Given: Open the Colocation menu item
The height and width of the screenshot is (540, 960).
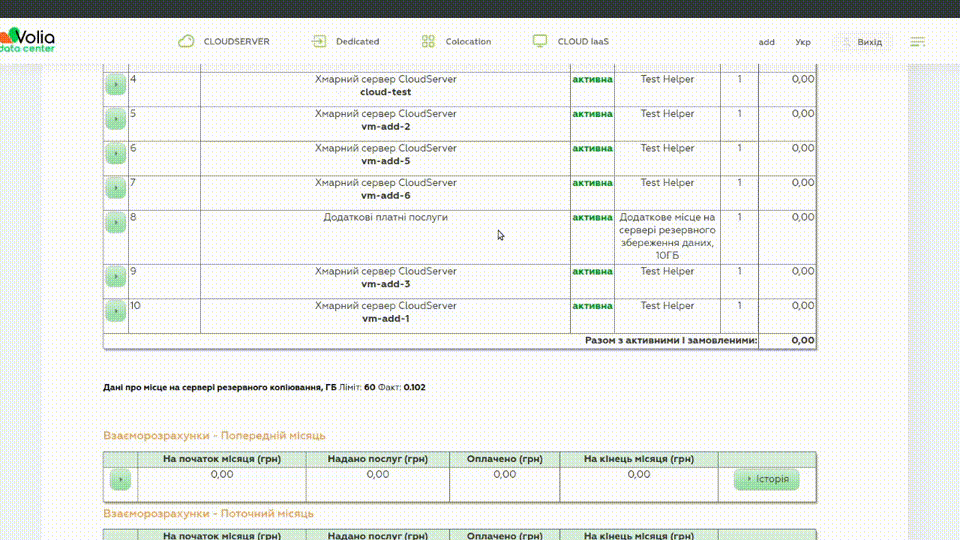Looking at the screenshot, I should (468, 42).
